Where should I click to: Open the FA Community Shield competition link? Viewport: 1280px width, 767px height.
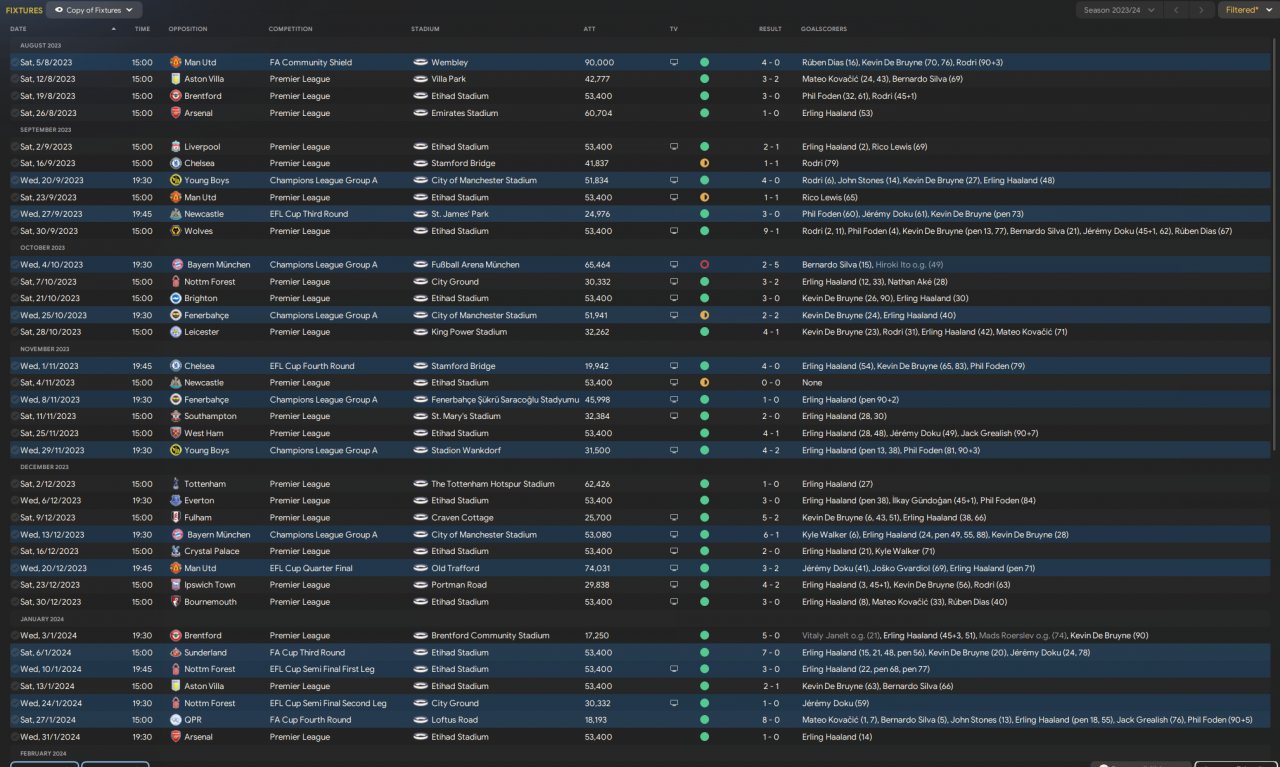311,62
